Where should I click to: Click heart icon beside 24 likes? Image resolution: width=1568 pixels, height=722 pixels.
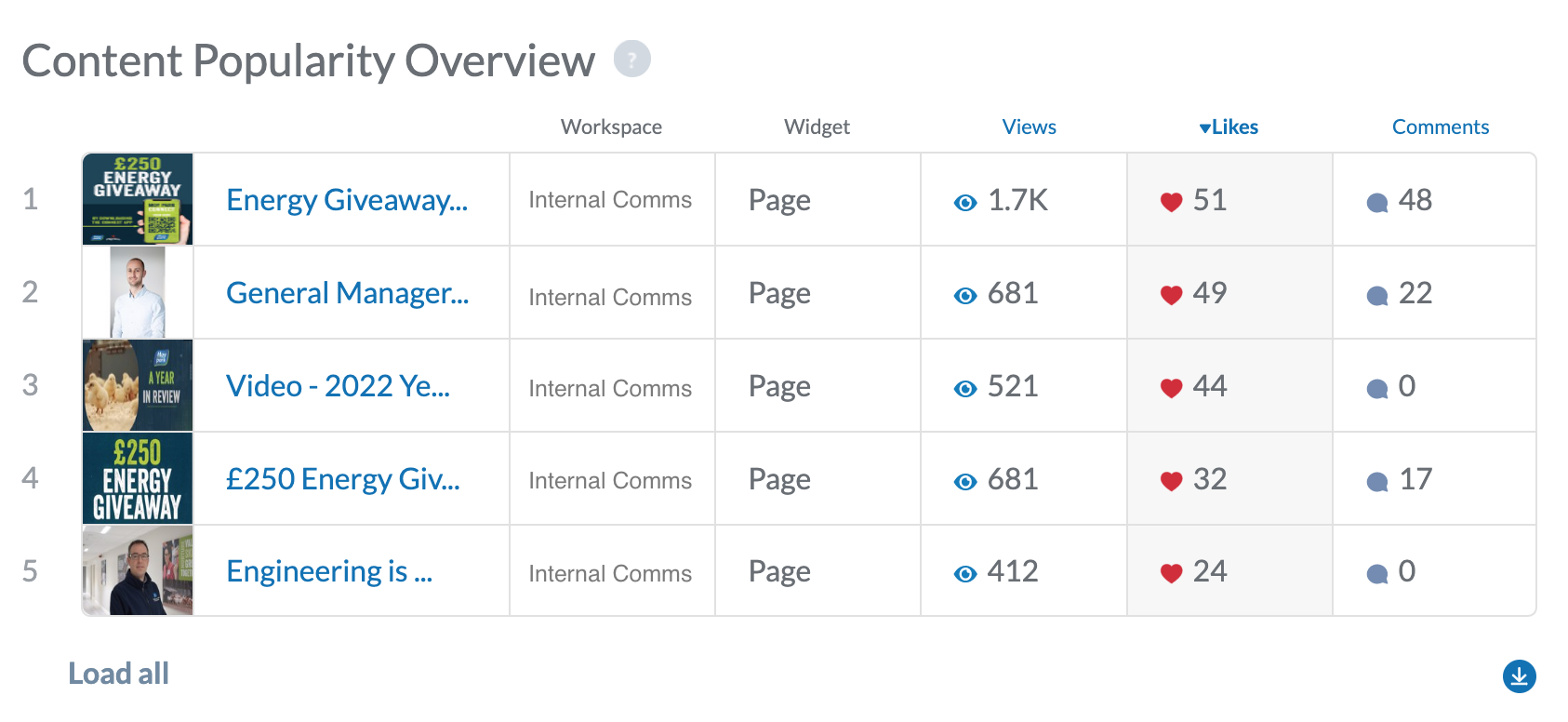click(1171, 573)
